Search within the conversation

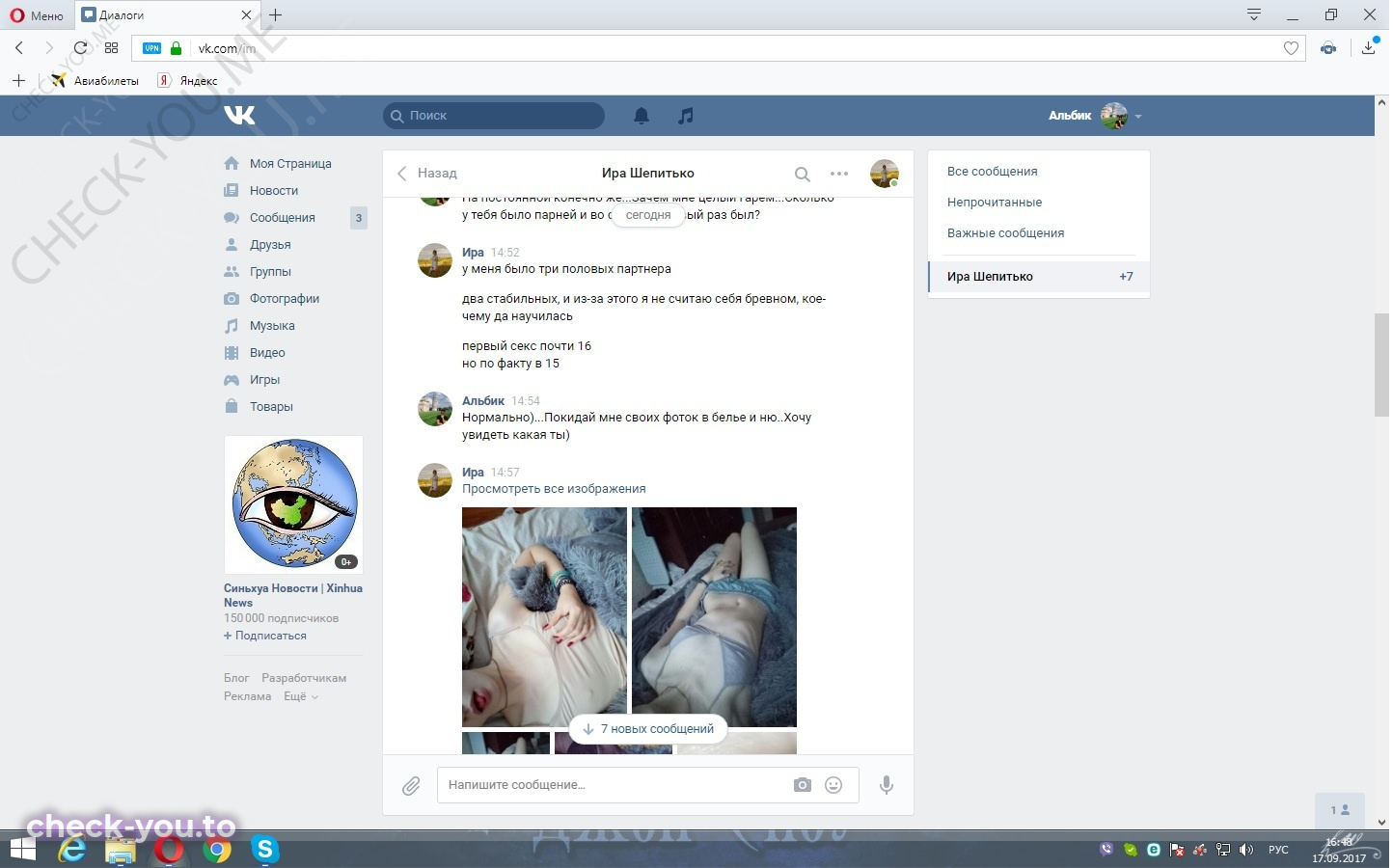[802, 174]
